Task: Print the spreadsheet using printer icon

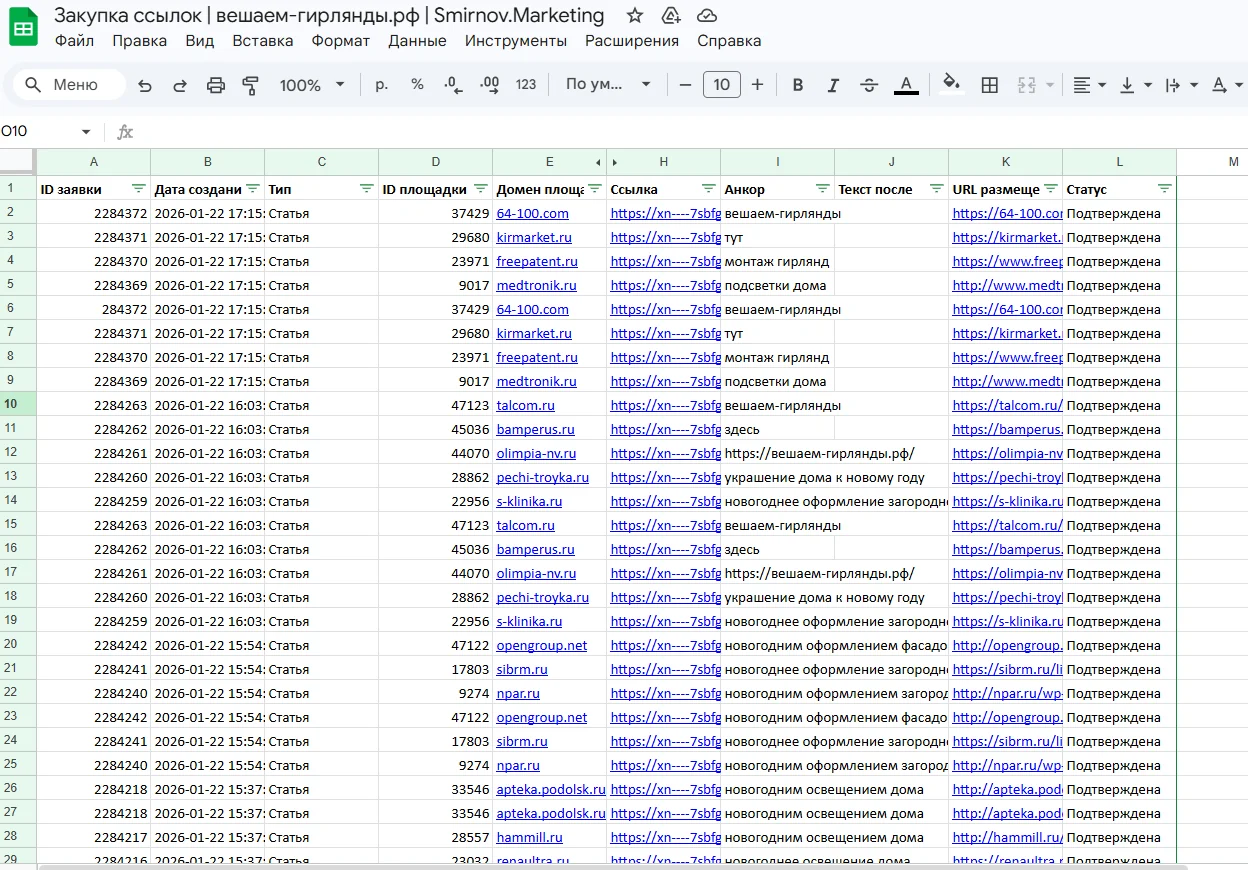Action: click(216, 85)
